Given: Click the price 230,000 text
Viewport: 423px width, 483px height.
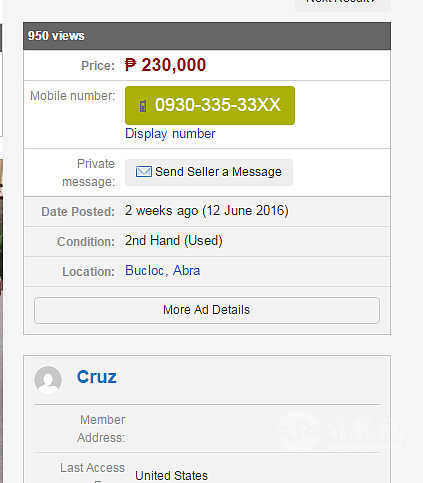Looking at the screenshot, I should pos(173,65).
